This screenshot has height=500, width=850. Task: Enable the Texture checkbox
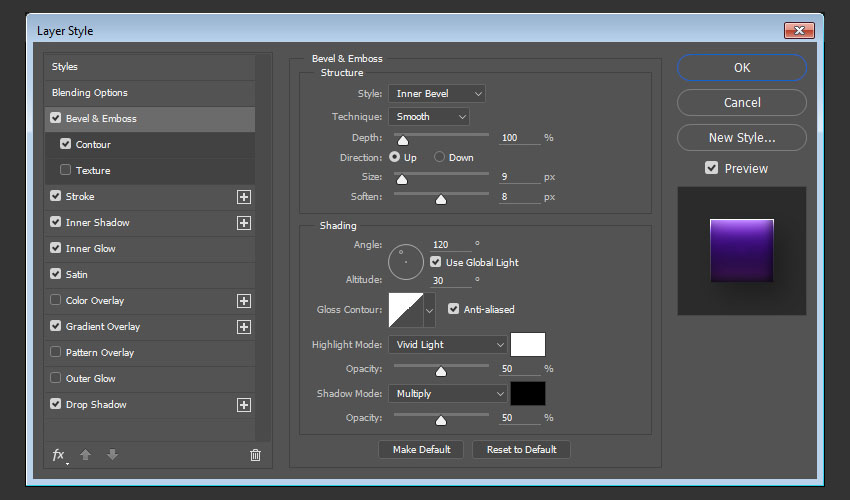[x=66, y=171]
